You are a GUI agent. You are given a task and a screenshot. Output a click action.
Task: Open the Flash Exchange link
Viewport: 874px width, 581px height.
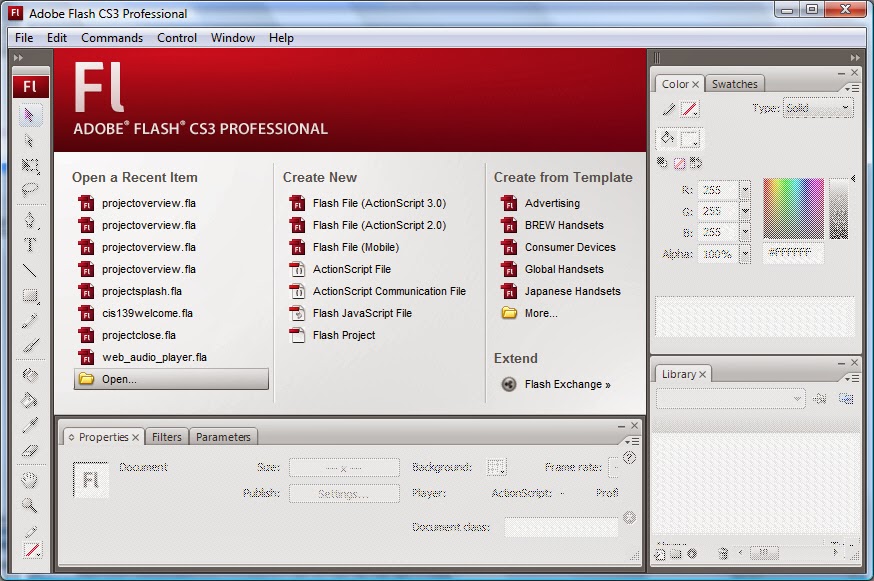[567, 384]
